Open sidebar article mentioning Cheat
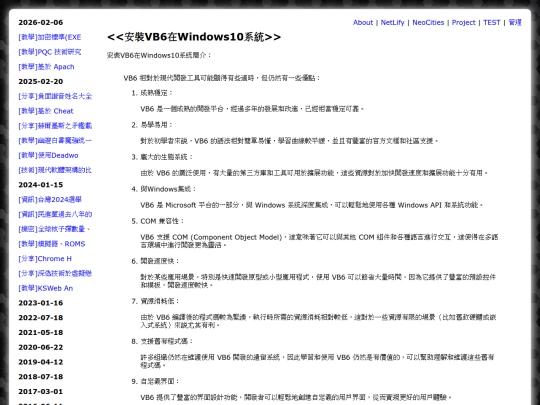 pos(46,111)
